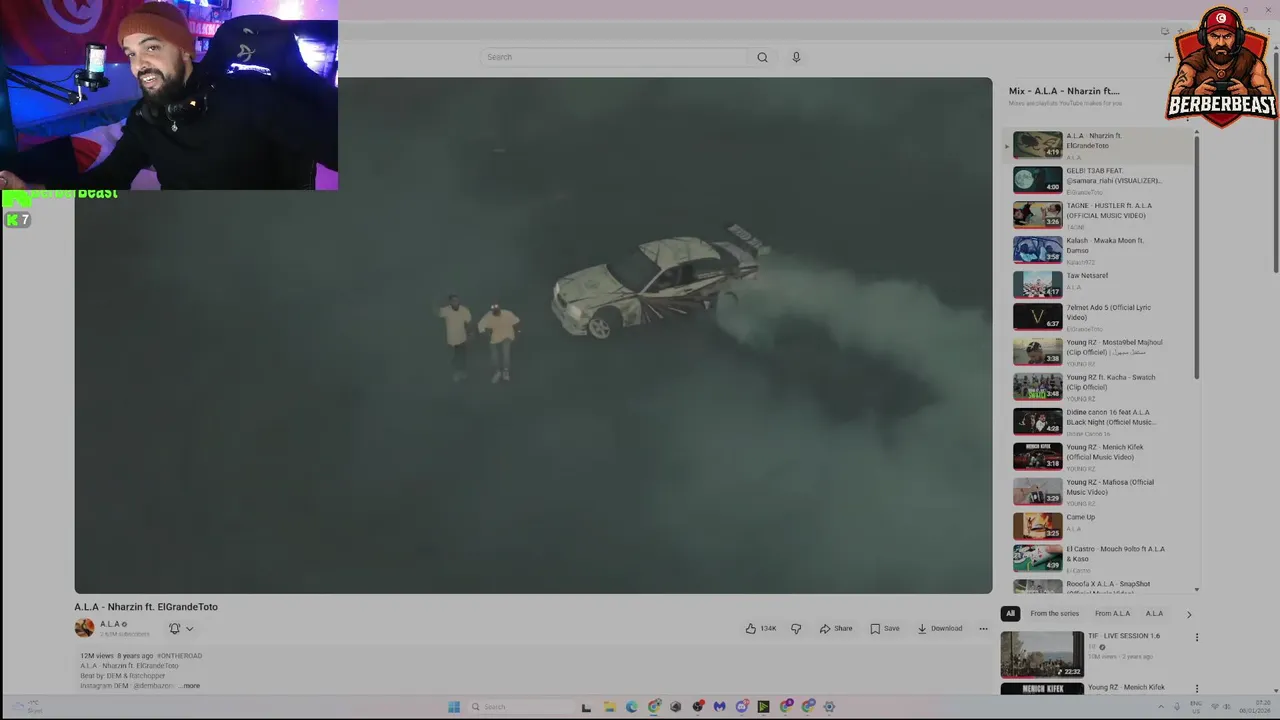The height and width of the screenshot is (720, 1280).
Task: Select the All filter chip
Action: pos(1010,613)
